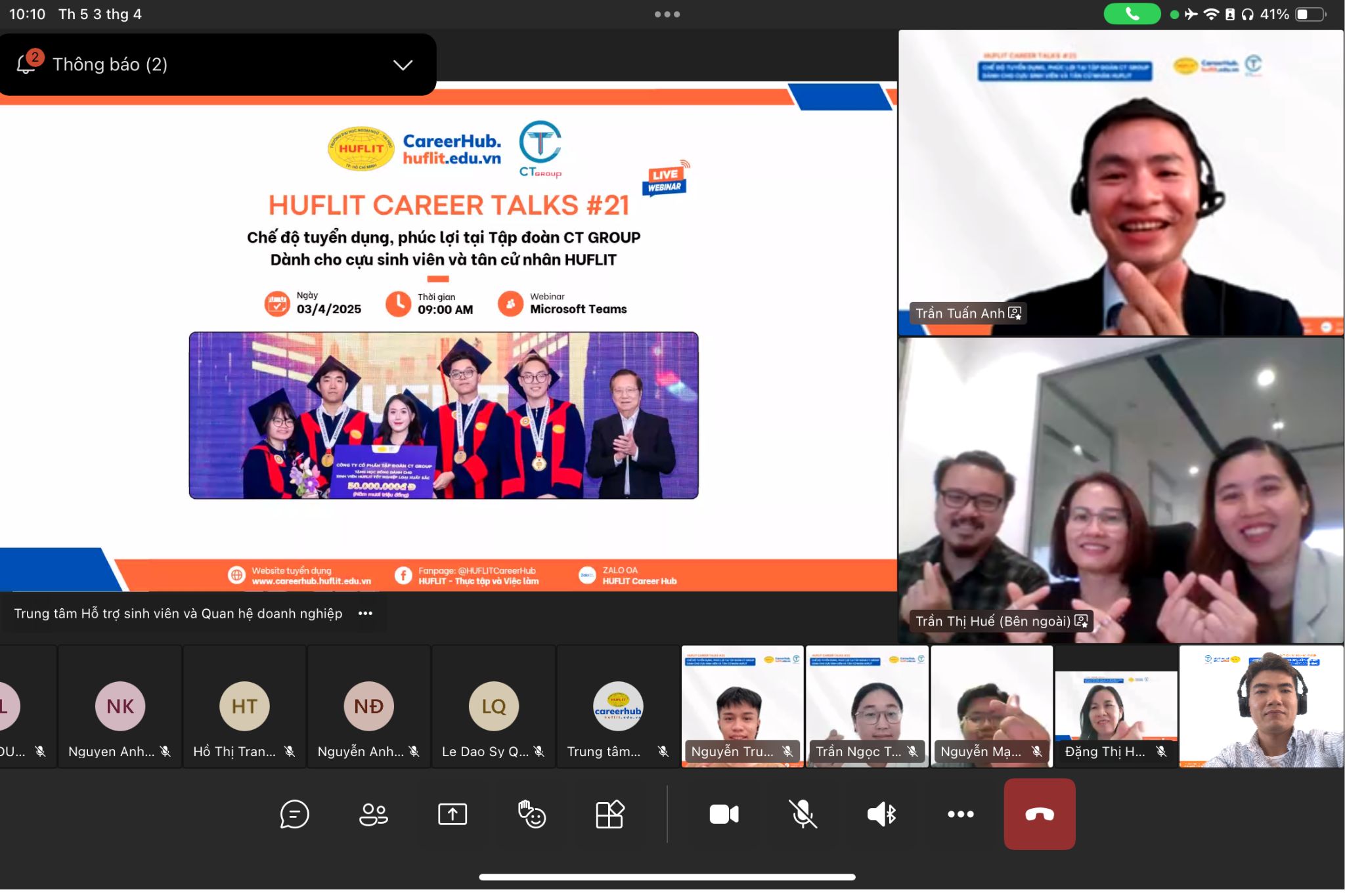Select Trần Thị Huế (Bên ngoài) video
The height and width of the screenshot is (896, 1345).
[1120, 489]
